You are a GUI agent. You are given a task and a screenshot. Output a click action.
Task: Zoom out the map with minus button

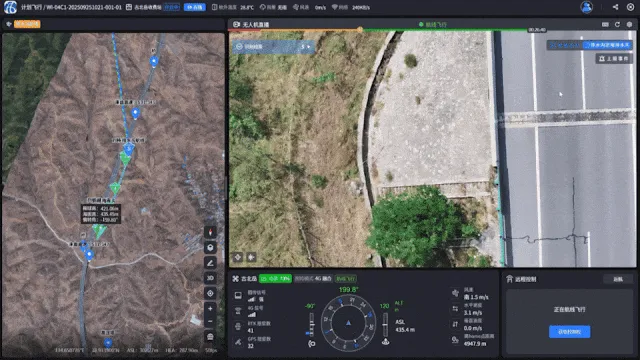click(x=210, y=322)
